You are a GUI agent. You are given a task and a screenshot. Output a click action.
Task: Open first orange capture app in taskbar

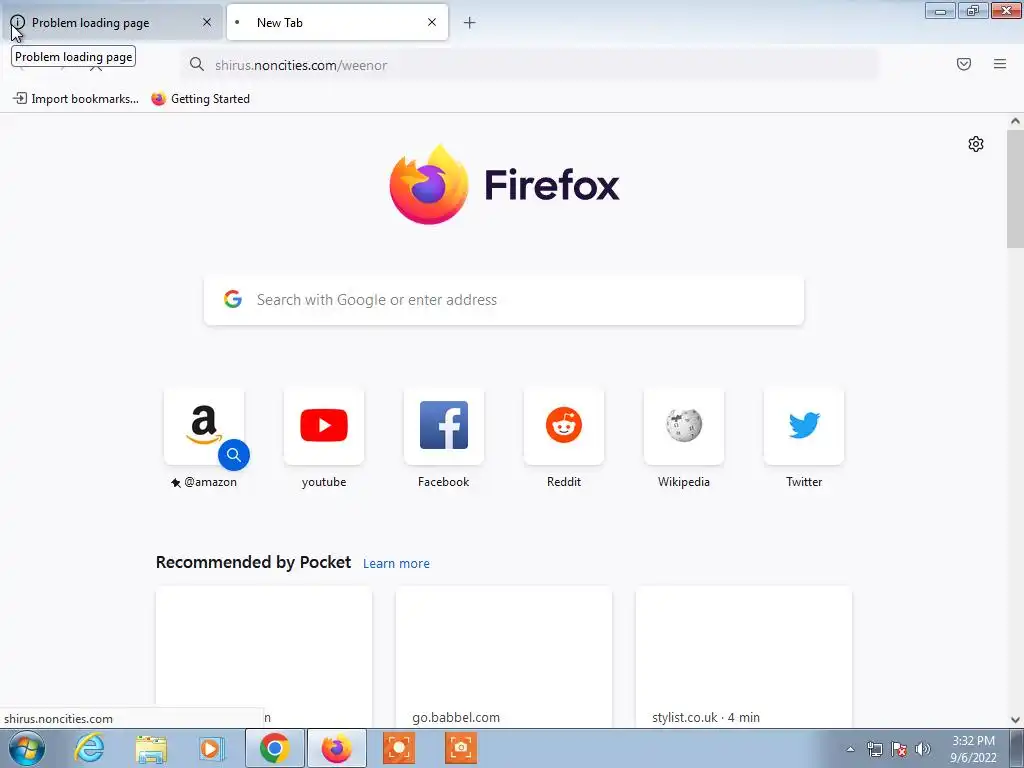tap(398, 748)
